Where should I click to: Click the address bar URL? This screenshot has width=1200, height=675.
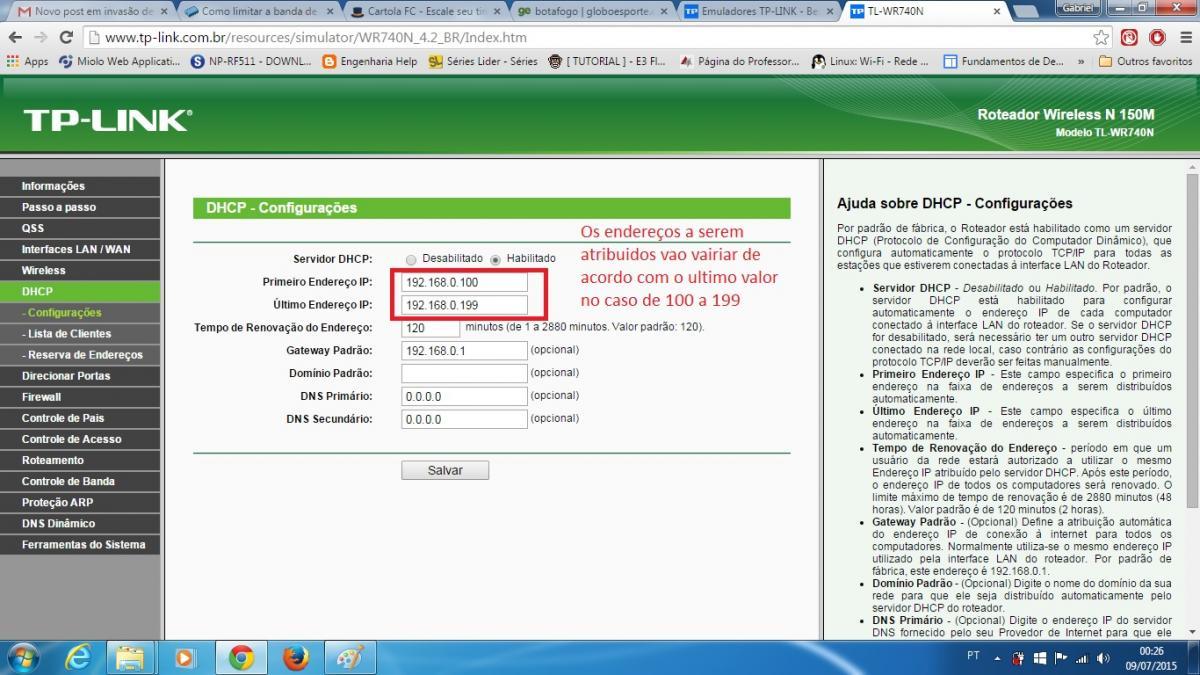click(316, 37)
